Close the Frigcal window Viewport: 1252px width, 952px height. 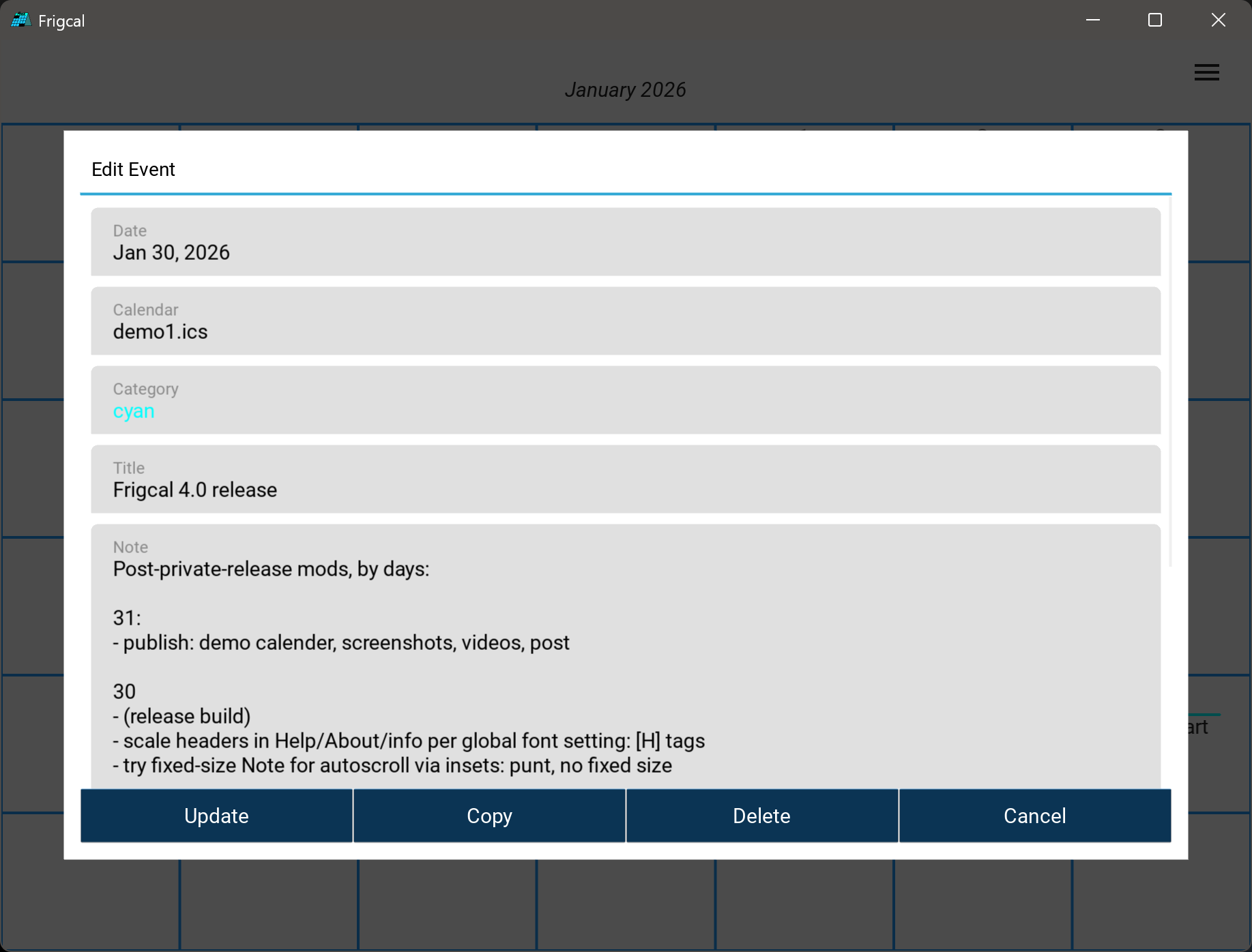click(x=1218, y=20)
